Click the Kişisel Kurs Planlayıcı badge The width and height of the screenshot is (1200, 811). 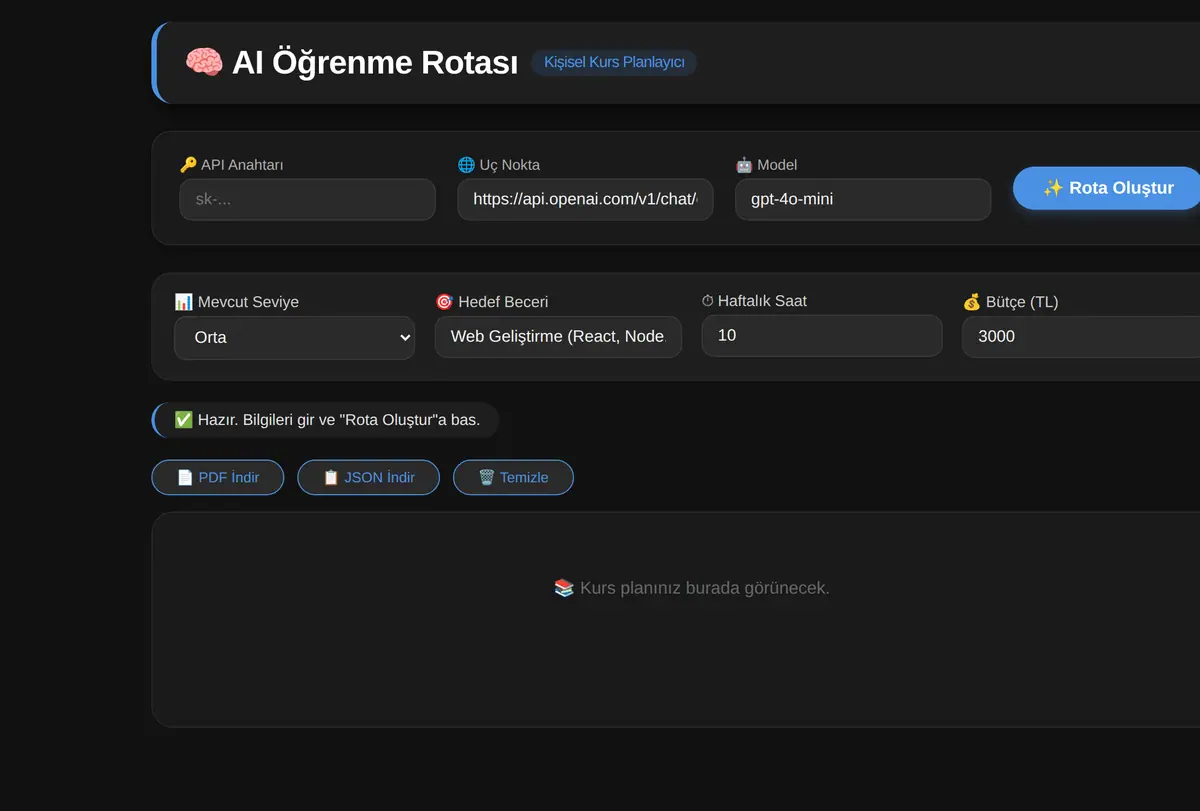[614, 62]
